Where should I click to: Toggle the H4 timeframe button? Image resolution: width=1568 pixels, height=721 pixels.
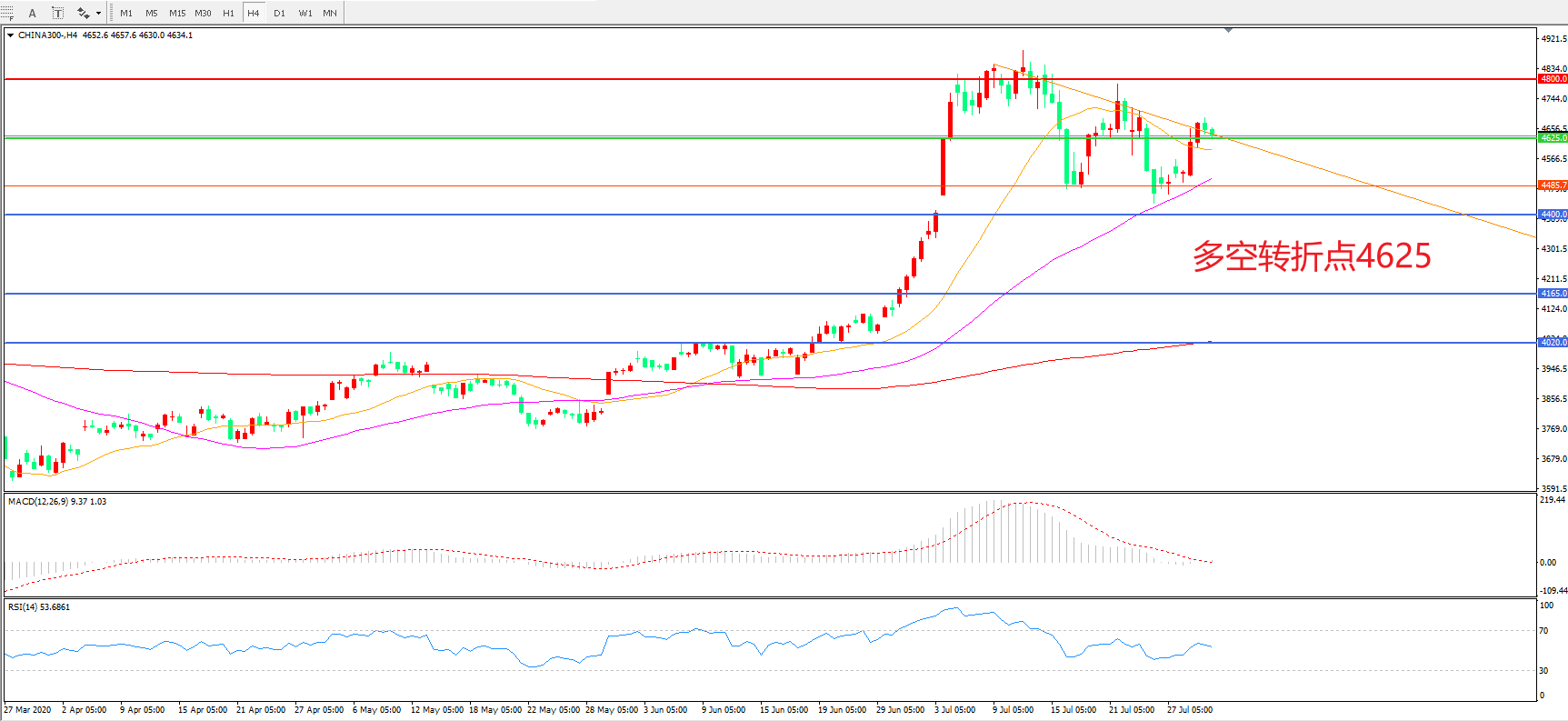coord(254,13)
